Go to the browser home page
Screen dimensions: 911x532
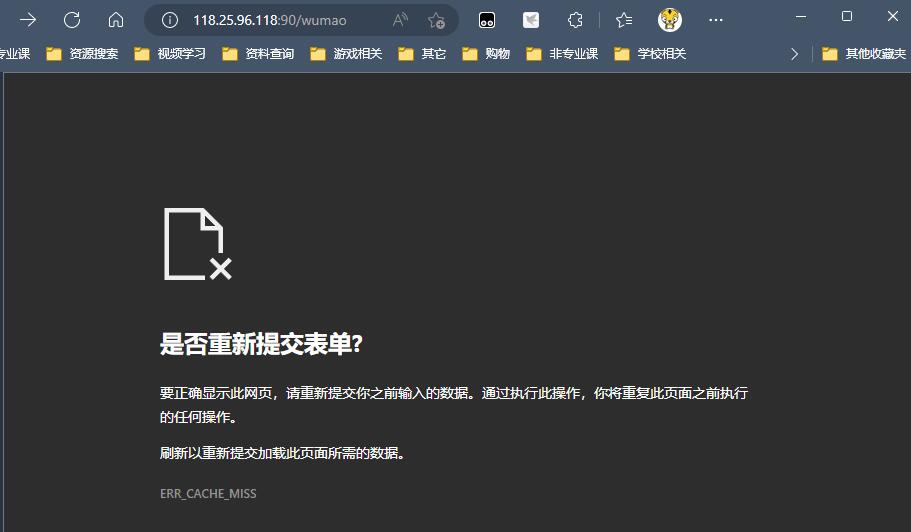[116, 20]
